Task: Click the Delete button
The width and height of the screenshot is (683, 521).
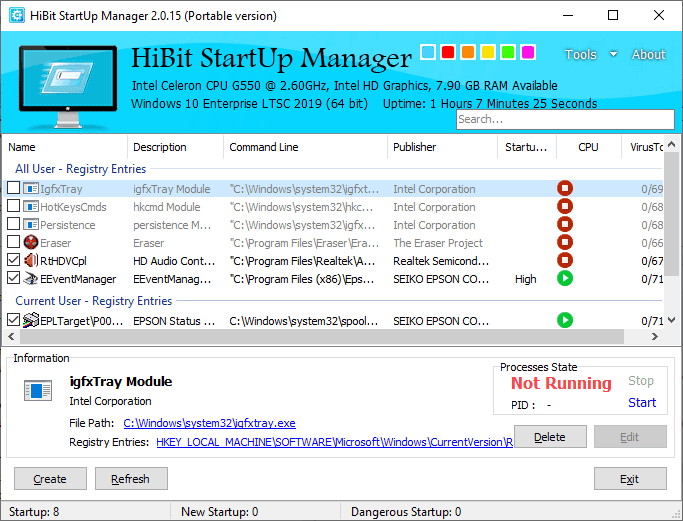Action: coord(550,436)
